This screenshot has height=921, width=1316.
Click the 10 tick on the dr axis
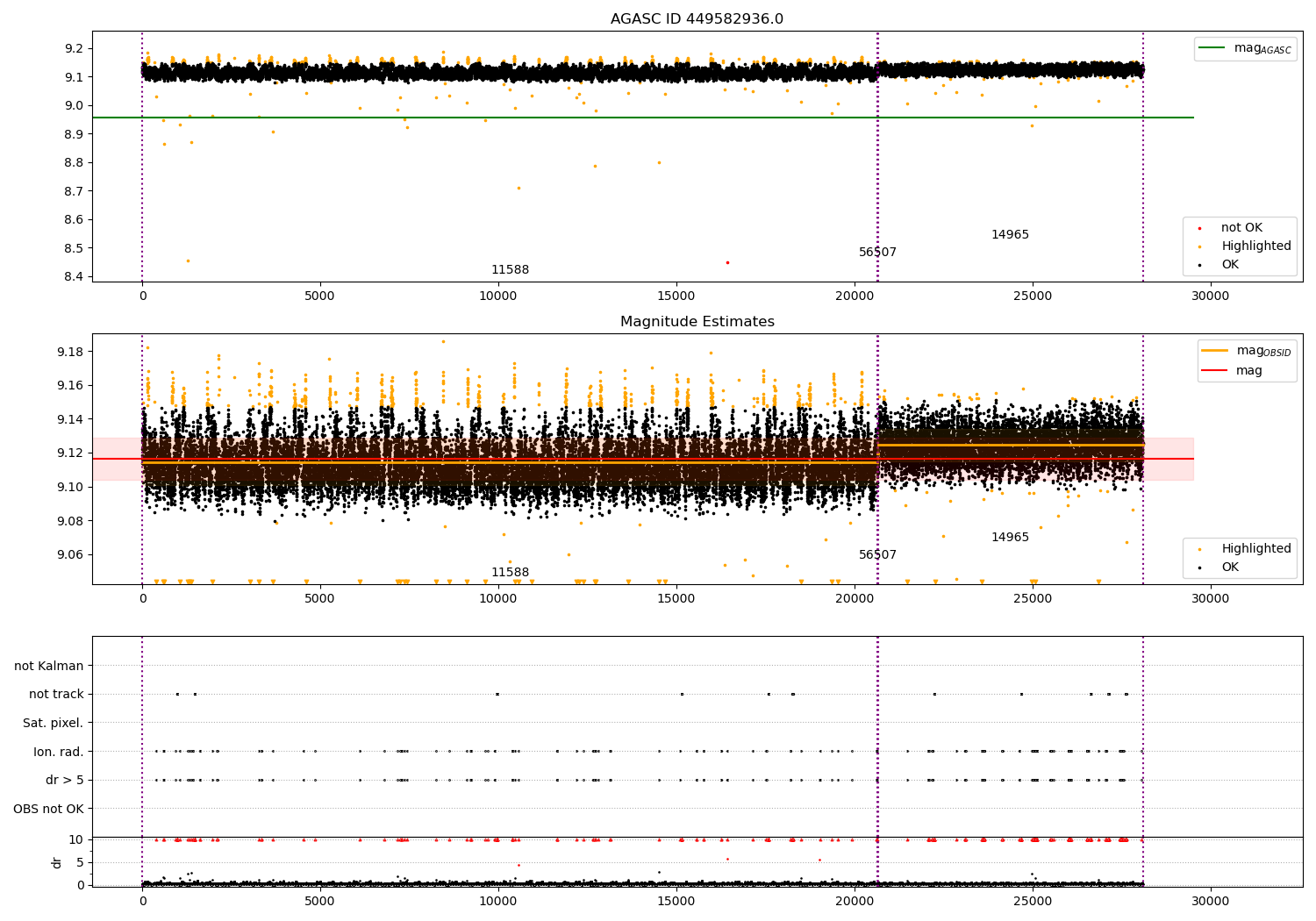pyautogui.click(x=77, y=839)
